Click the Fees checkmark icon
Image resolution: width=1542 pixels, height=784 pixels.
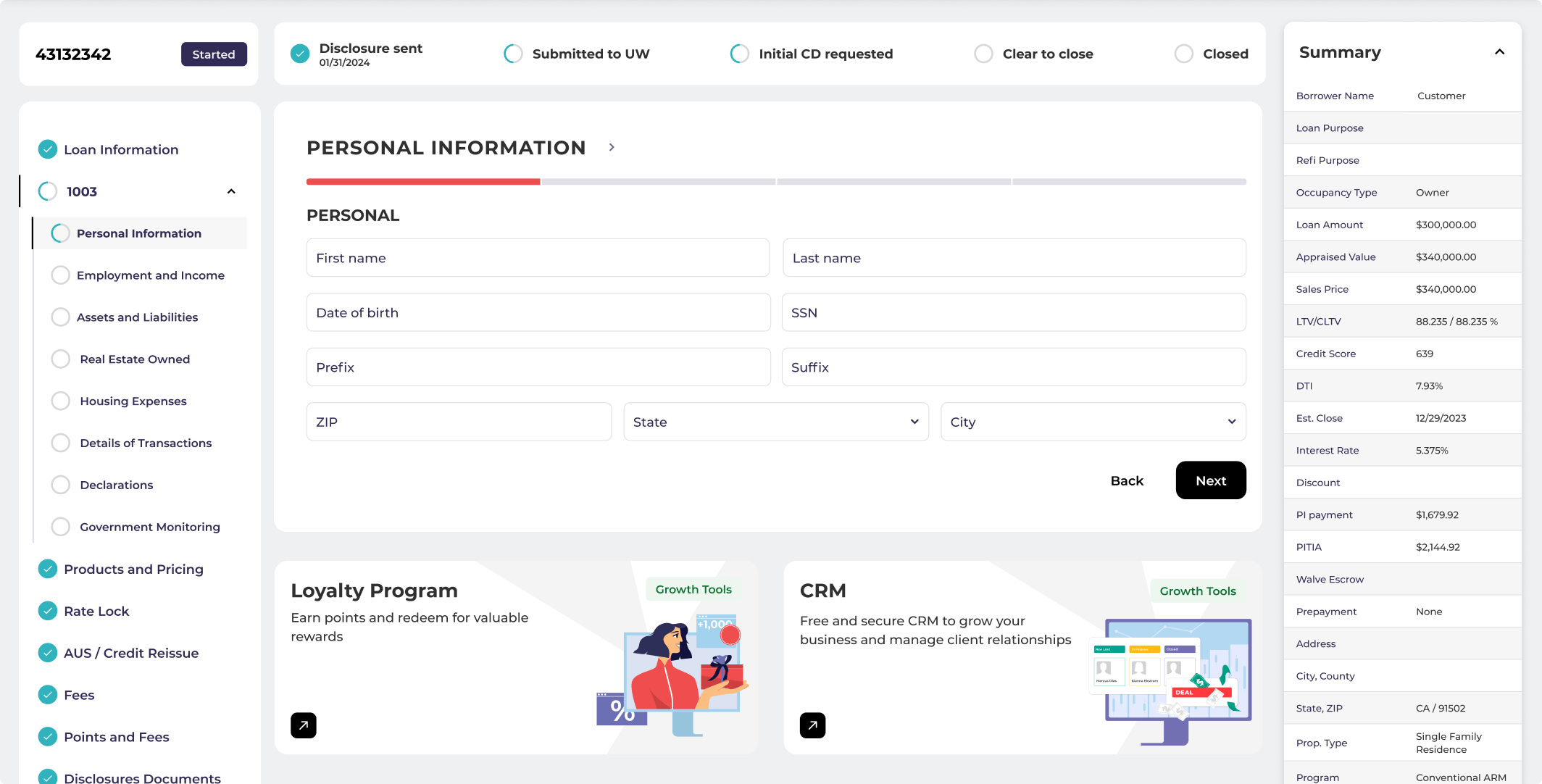(48, 695)
